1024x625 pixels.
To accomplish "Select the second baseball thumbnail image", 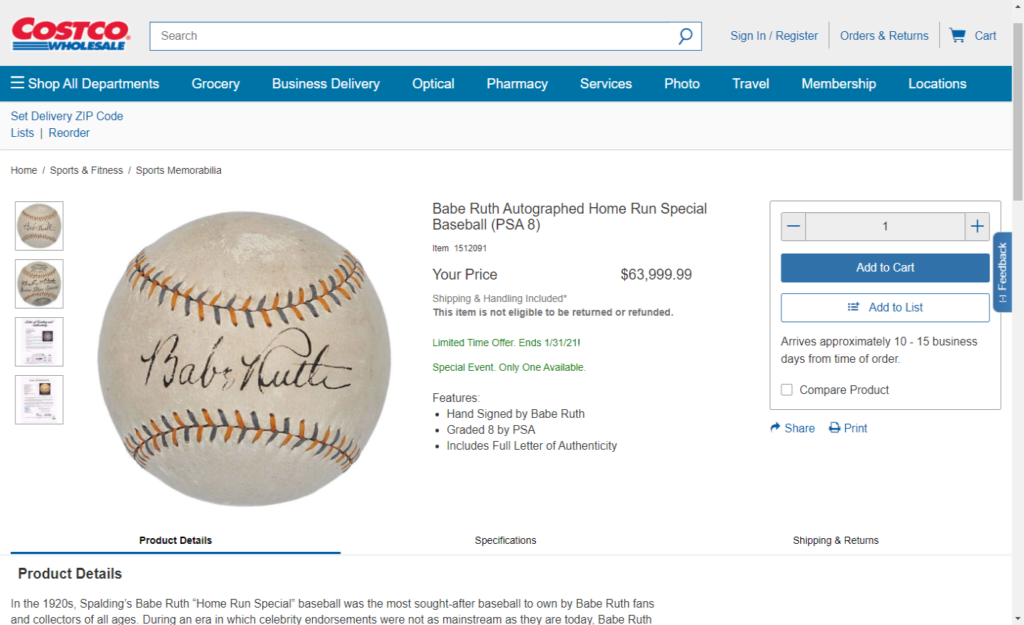I will point(39,283).
